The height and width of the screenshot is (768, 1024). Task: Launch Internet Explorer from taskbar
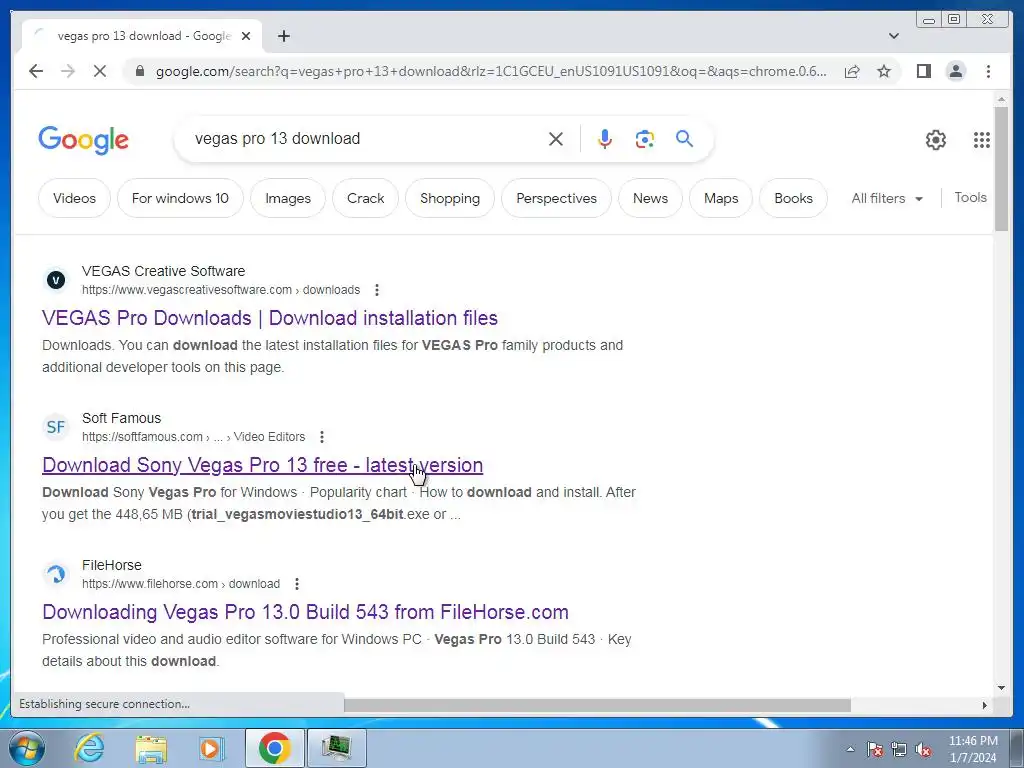[89, 748]
